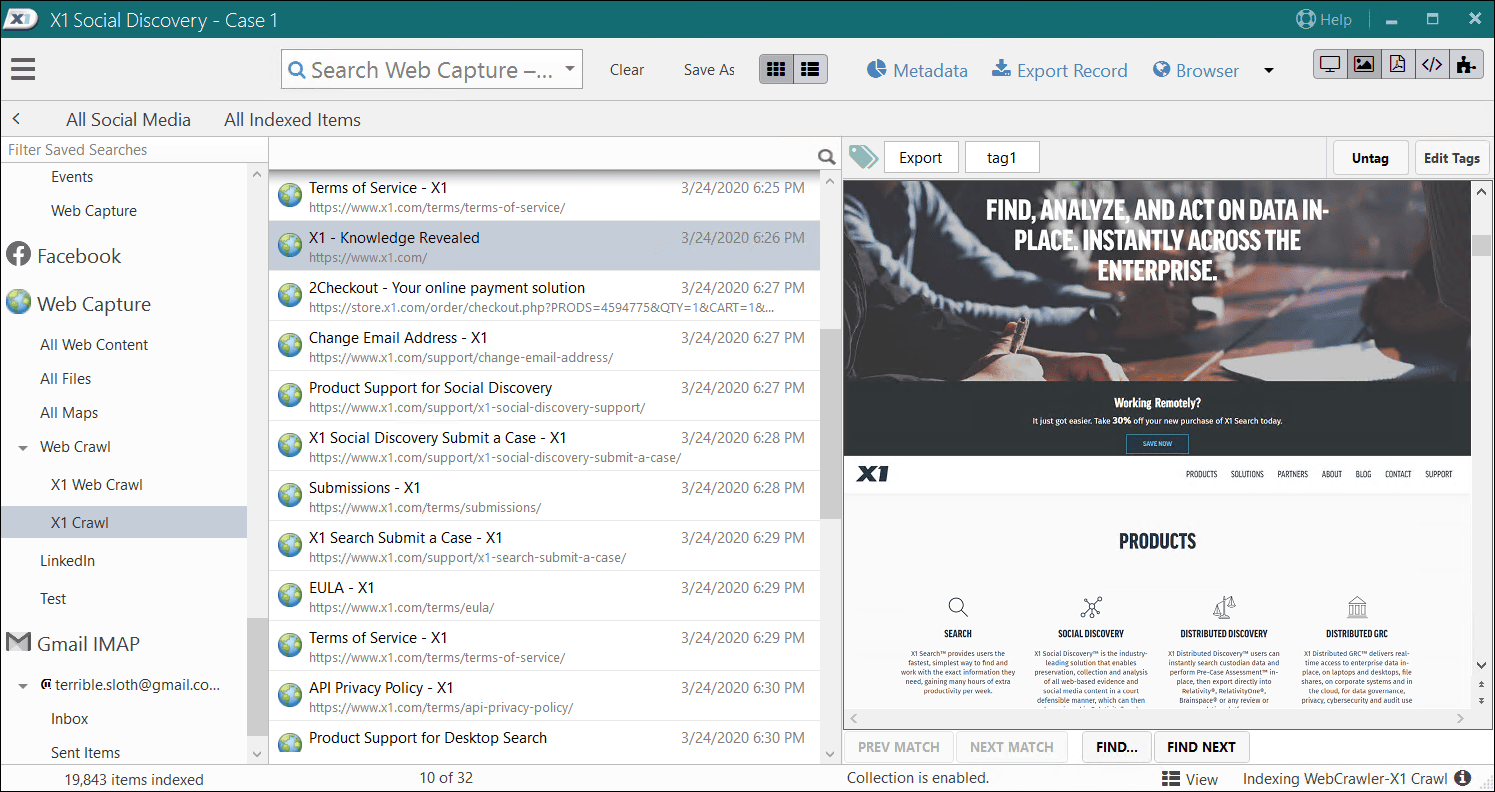Select the PDF preview mode
This screenshot has width=1495, height=792.
(1398, 64)
